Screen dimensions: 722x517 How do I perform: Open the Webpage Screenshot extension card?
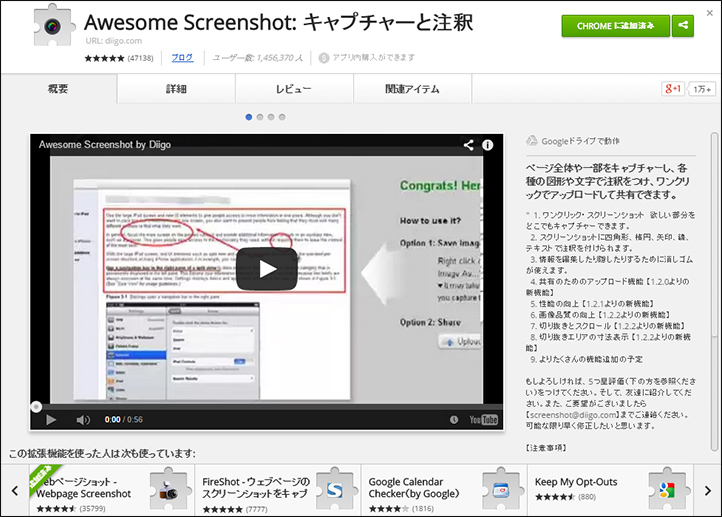coord(112,490)
